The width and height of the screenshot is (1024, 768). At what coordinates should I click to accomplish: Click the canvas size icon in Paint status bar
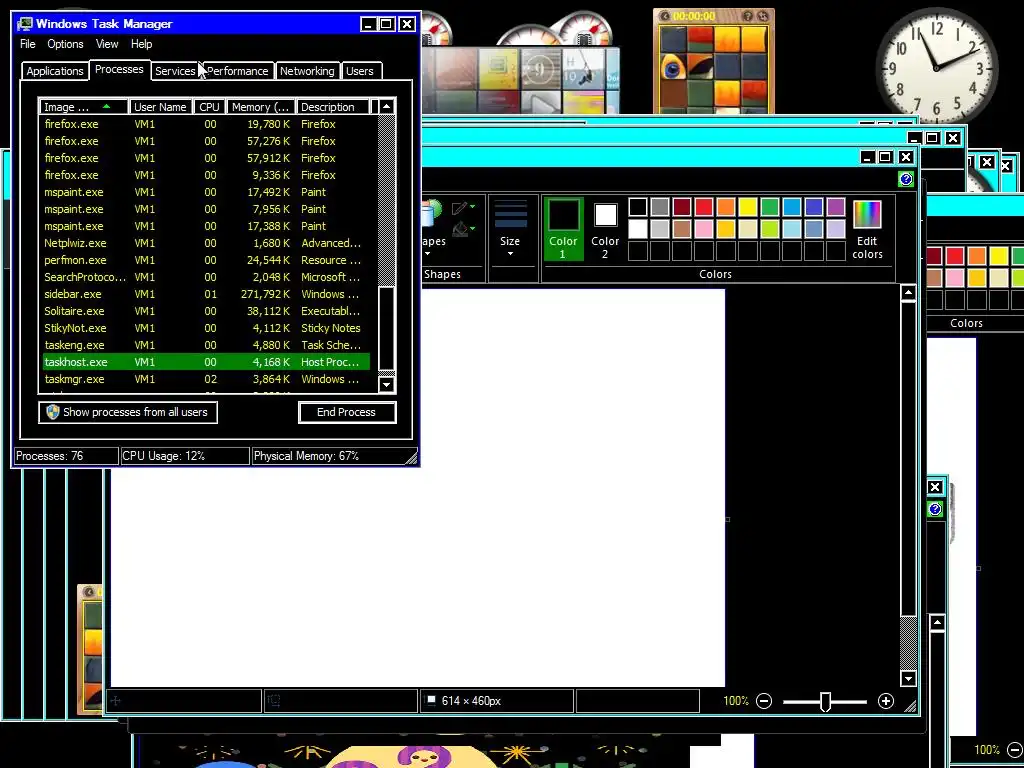pos(430,700)
